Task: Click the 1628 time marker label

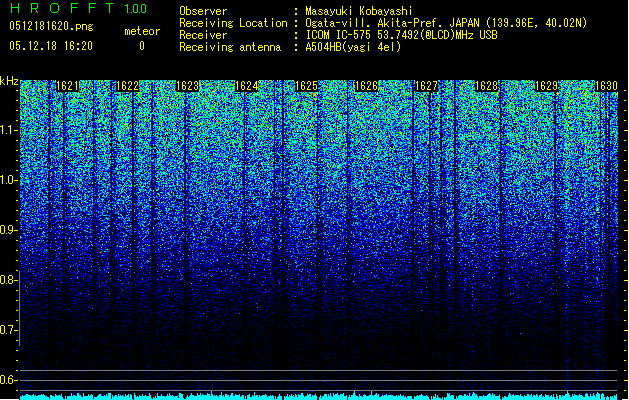Action: 487,86
